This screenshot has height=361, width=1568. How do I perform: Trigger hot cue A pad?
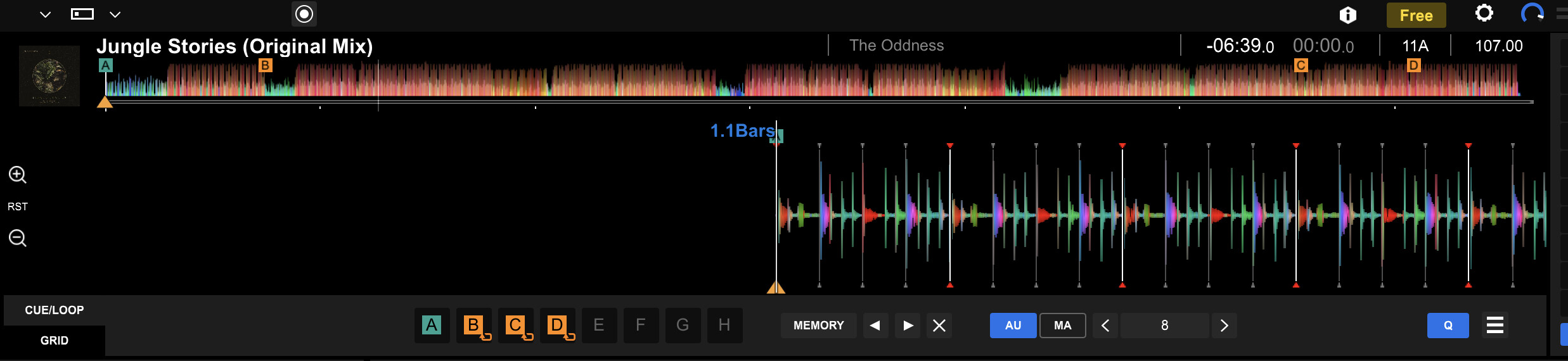click(x=432, y=326)
